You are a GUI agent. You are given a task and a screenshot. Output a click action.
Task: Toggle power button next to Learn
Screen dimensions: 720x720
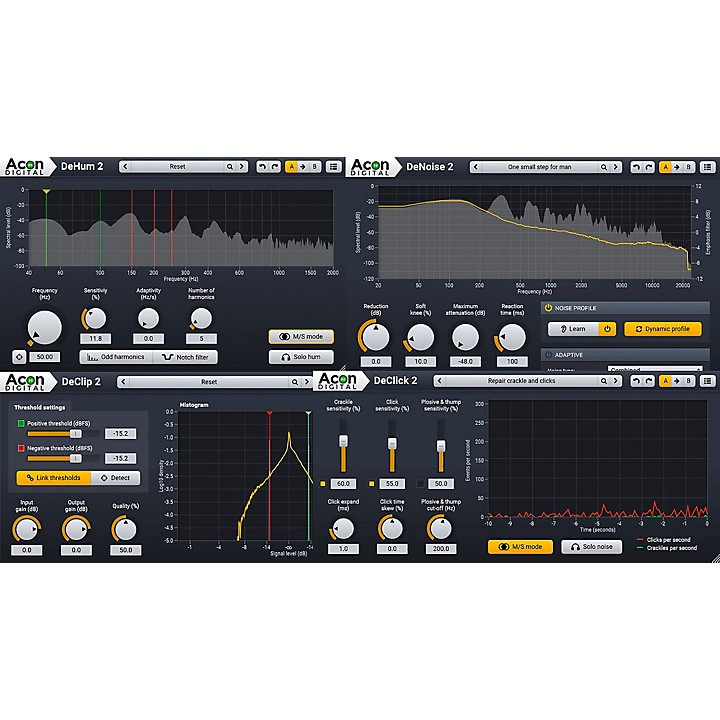coord(607,329)
